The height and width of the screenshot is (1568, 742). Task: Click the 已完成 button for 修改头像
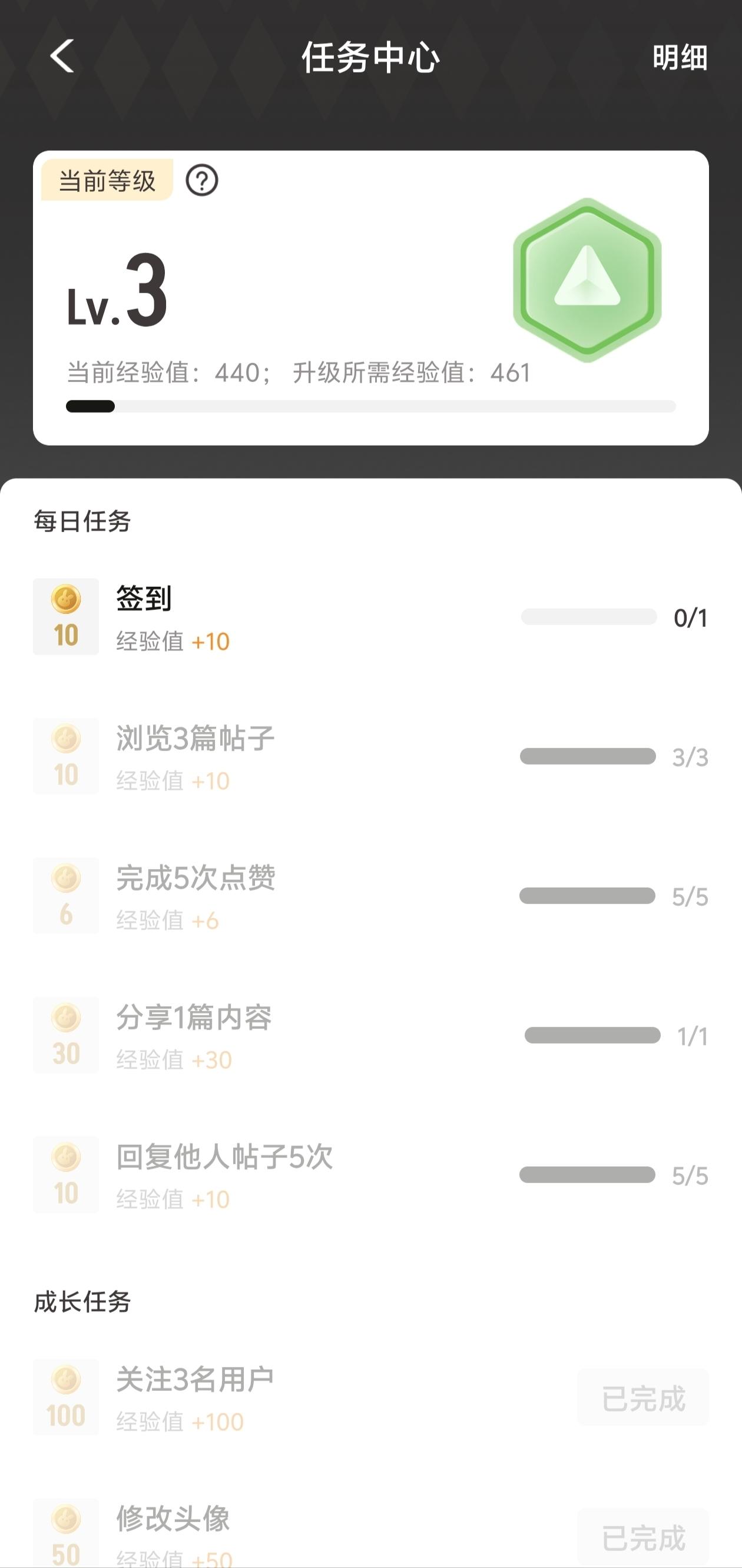pyautogui.click(x=642, y=1537)
